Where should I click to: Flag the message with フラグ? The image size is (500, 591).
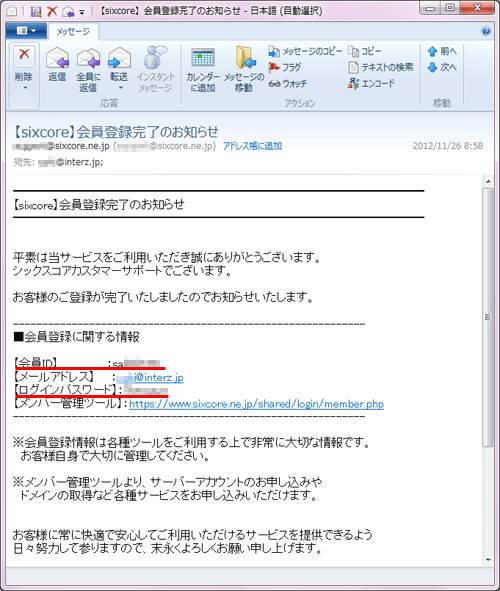click(285, 67)
